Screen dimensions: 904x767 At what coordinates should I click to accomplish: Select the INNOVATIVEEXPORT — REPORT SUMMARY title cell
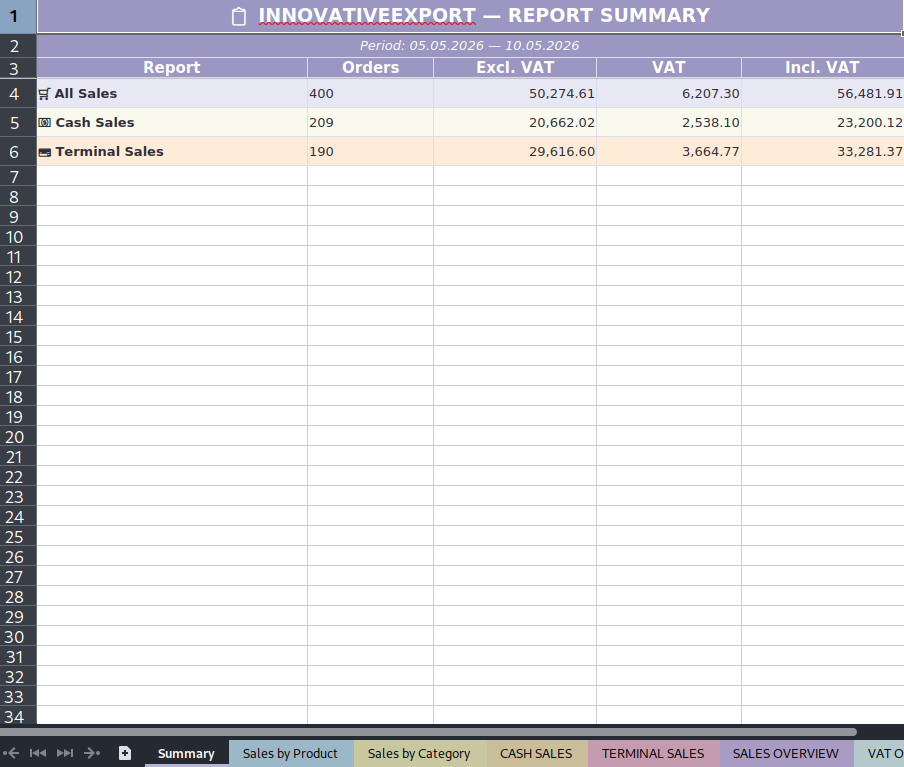[470, 16]
